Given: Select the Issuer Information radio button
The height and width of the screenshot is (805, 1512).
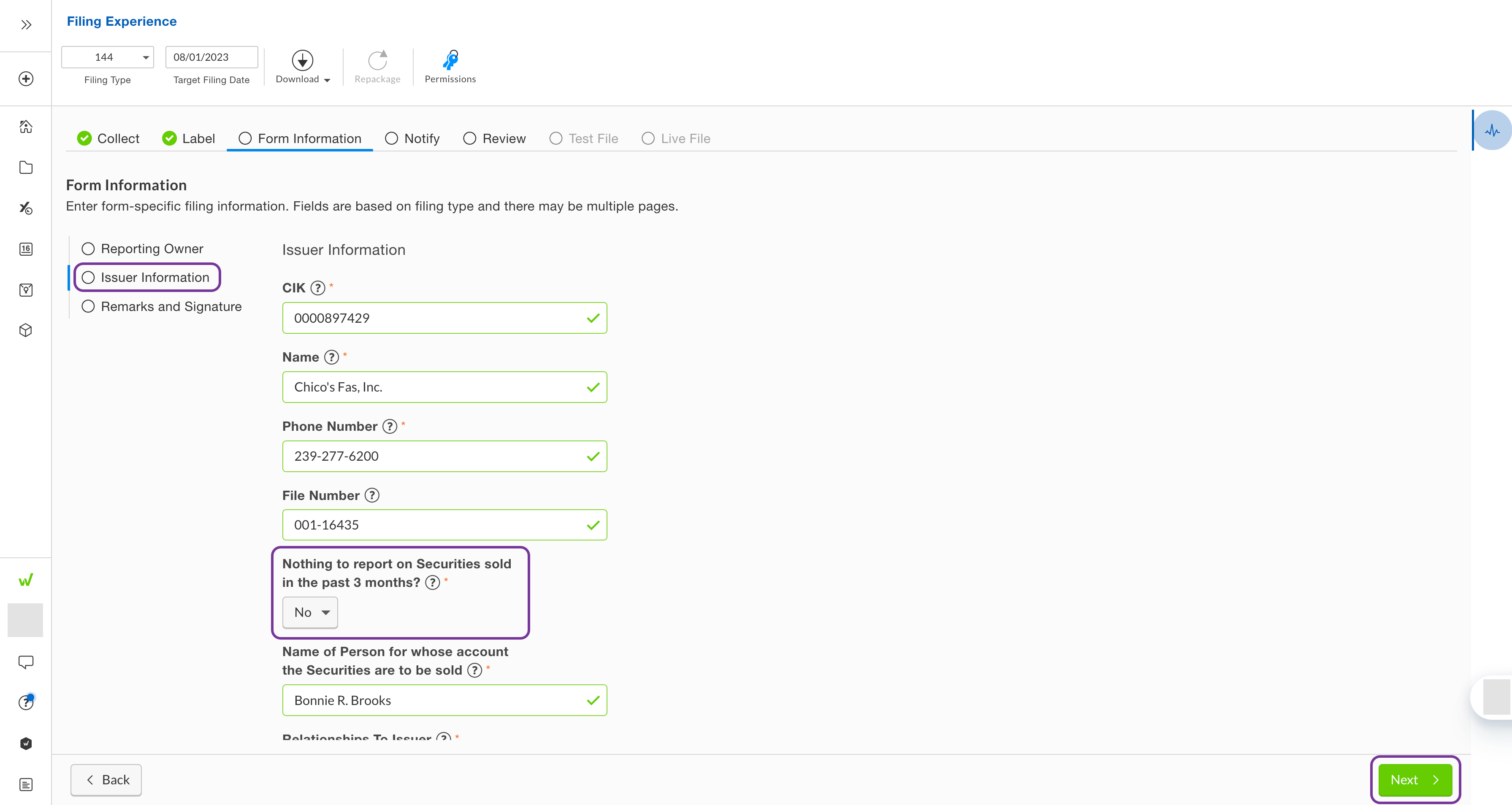Looking at the screenshot, I should point(89,277).
